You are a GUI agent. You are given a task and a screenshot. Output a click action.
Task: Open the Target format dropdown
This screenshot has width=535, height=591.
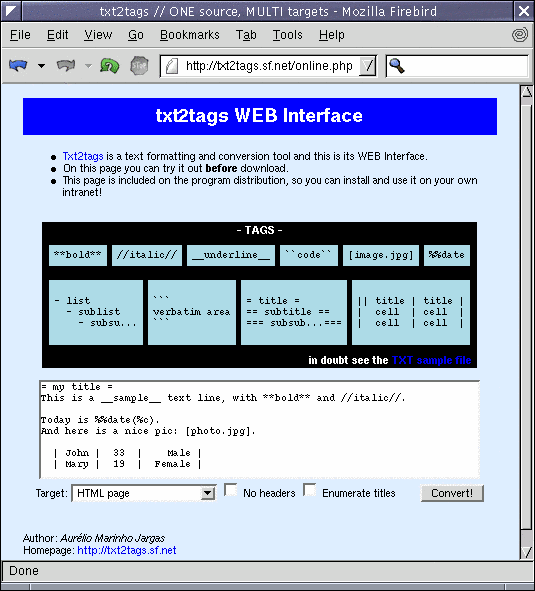pyautogui.click(x=144, y=493)
